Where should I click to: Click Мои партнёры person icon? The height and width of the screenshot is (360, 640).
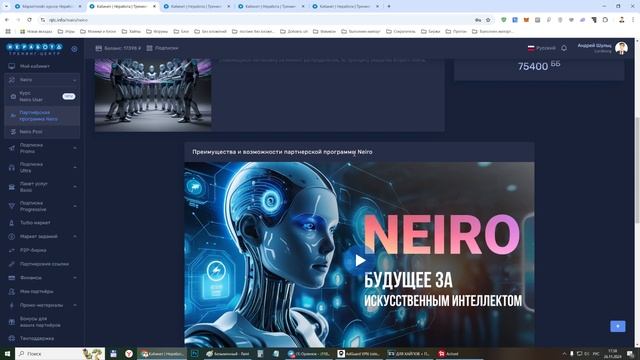tap(12, 291)
